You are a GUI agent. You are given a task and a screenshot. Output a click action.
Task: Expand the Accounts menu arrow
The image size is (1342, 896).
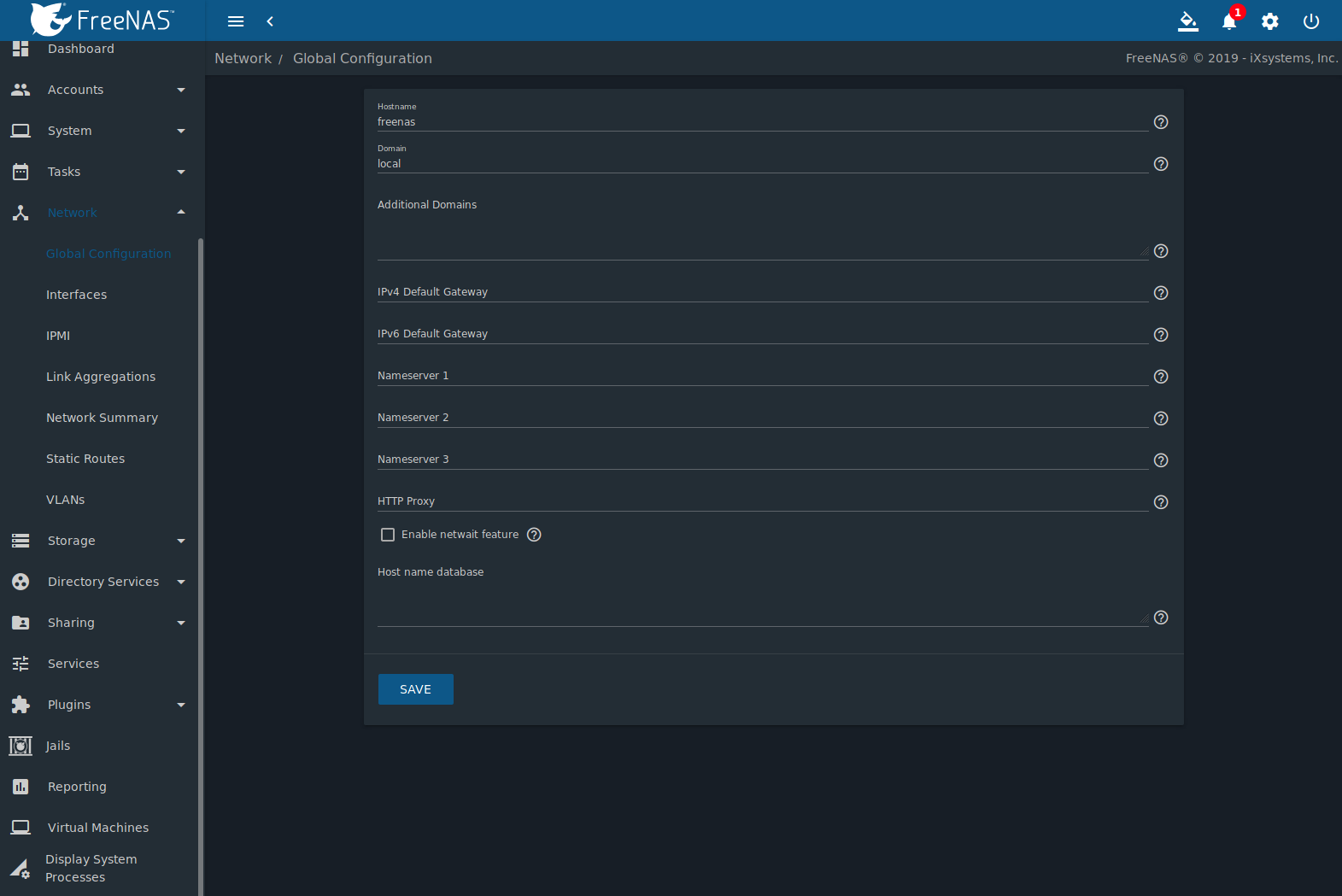181,90
